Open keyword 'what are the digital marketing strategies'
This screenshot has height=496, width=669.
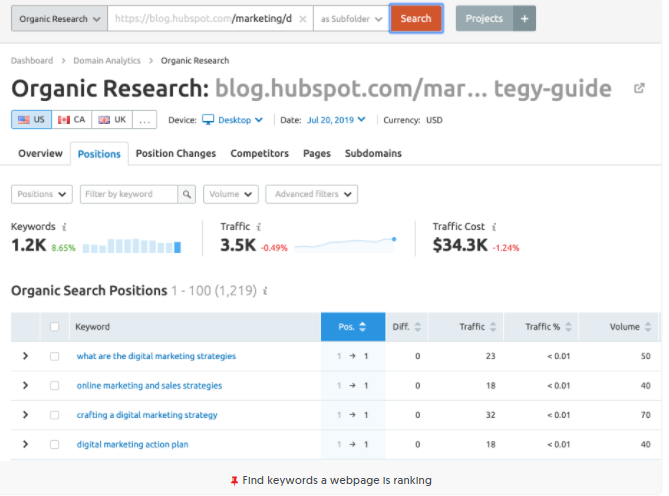[x=156, y=356]
